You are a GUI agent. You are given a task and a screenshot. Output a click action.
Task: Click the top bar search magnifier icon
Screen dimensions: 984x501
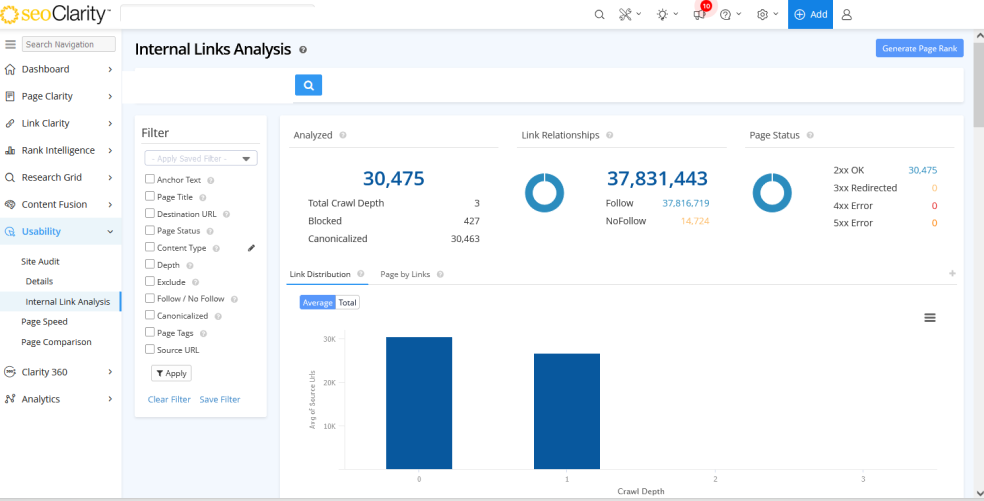click(x=599, y=15)
